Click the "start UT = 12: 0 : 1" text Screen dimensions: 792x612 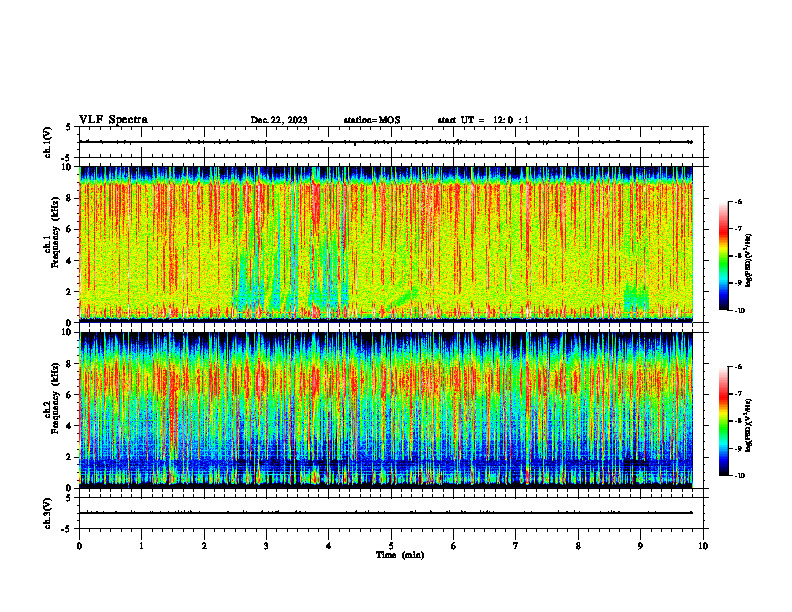483,120
